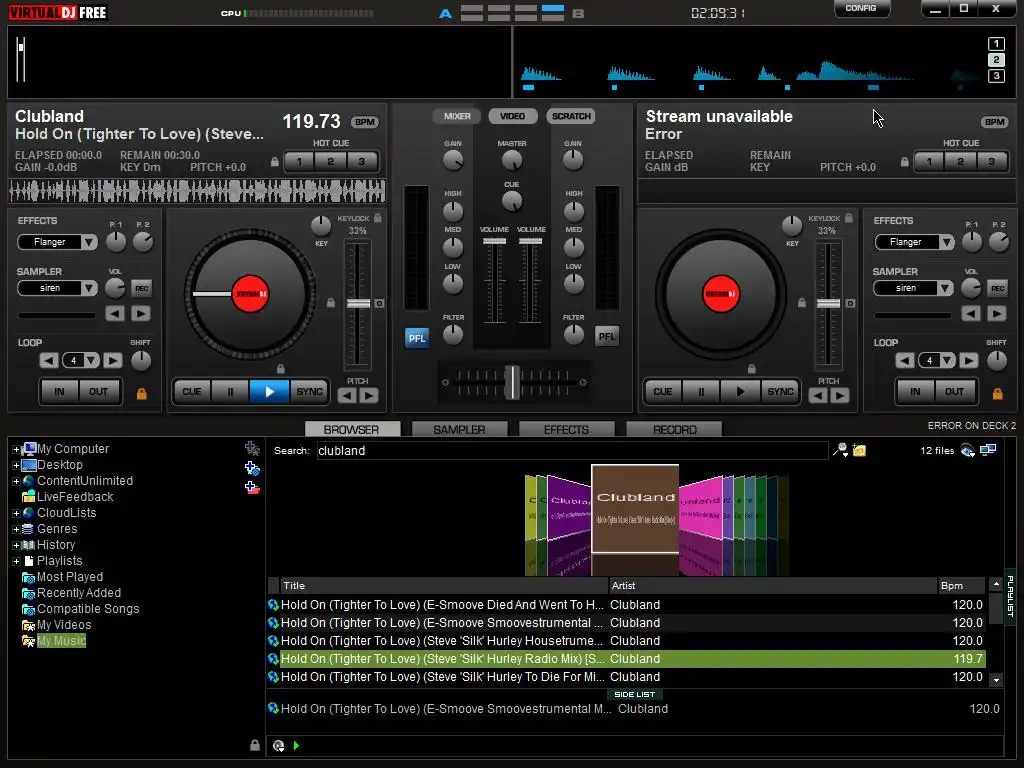1024x768 pixels.
Task: Click the left deck pitch slider
Action: pyautogui.click(x=358, y=304)
